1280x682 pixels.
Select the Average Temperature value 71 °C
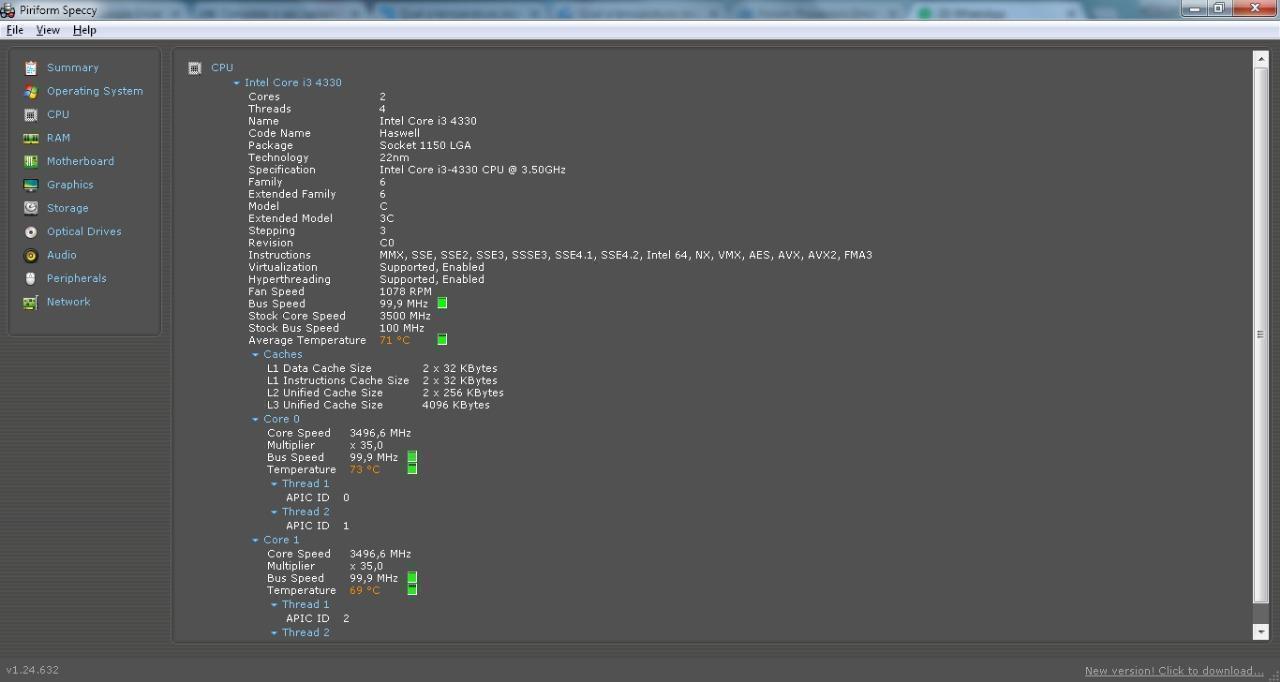coord(395,340)
